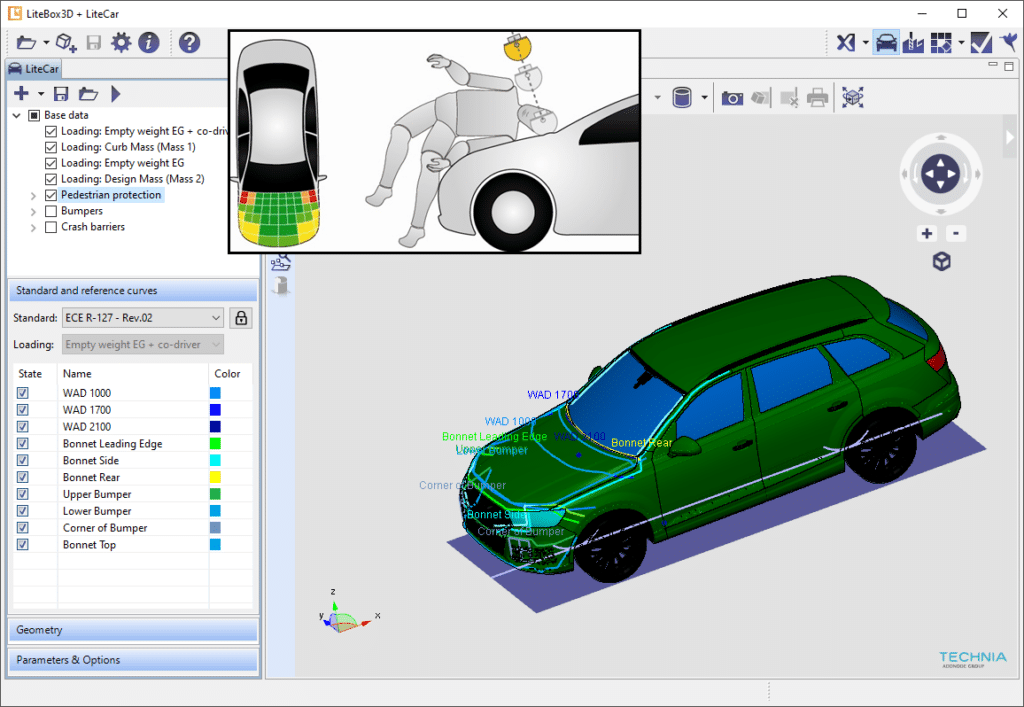Screen dimensions: 1024x707
Task: Zoom out with the minus button
Action: pyautogui.click(x=956, y=234)
